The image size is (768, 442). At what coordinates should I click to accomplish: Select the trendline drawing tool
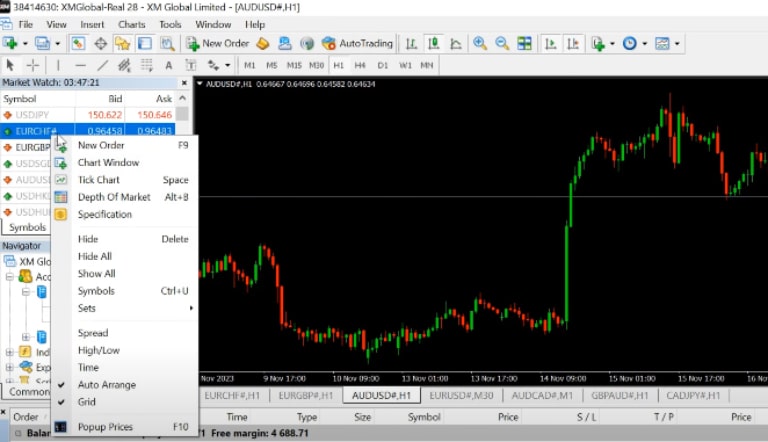pos(103,65)
